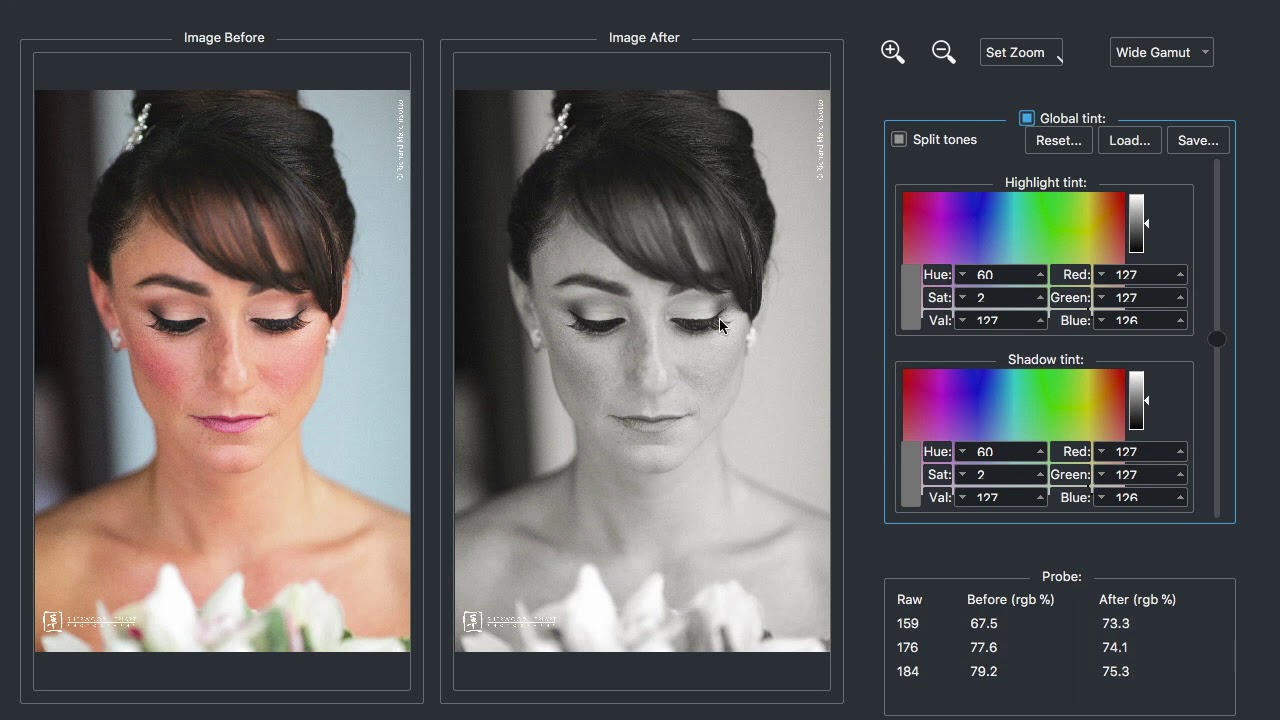The width and height of the screenshot is (1280, 720).
Task: Toggle the Global tint checkbox
Action: click(1027, 118)
